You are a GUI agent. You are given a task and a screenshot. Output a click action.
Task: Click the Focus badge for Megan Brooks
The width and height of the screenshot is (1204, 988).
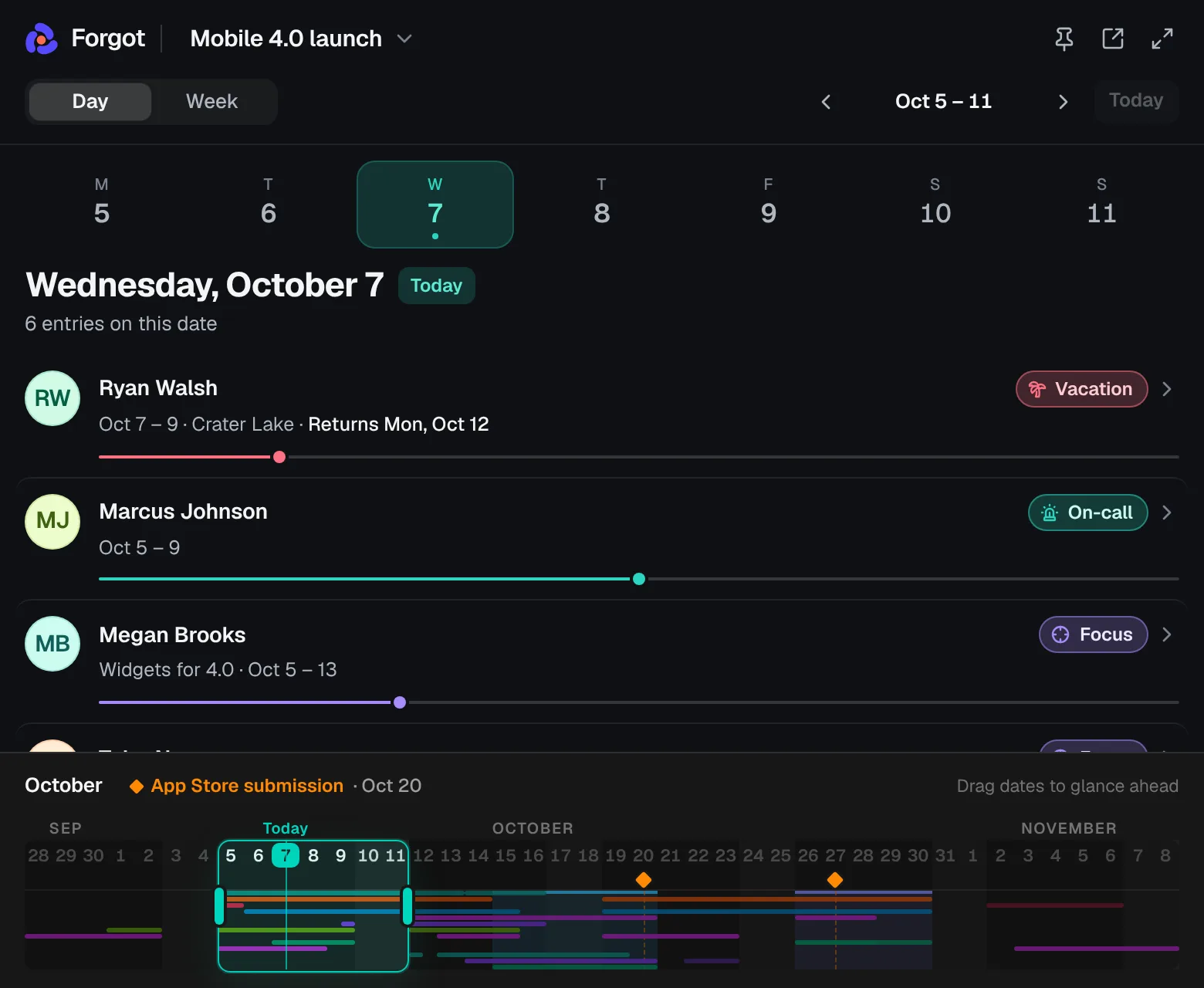coord(1094,634)
